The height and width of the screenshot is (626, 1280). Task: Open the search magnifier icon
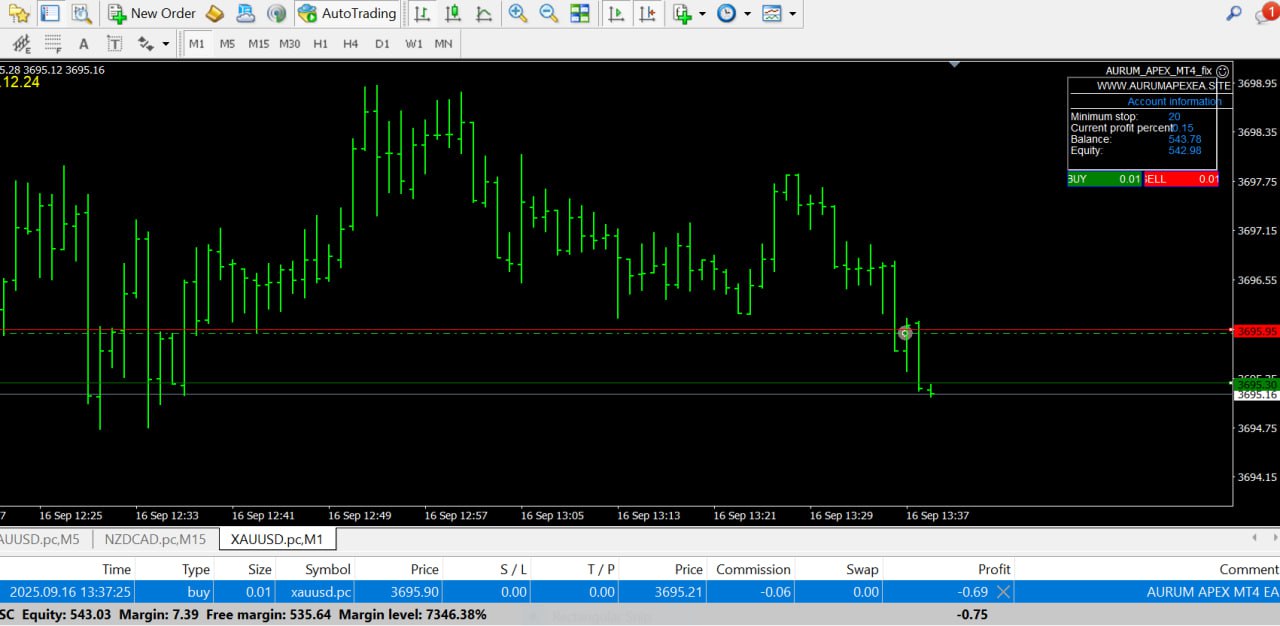point(1234,14)
